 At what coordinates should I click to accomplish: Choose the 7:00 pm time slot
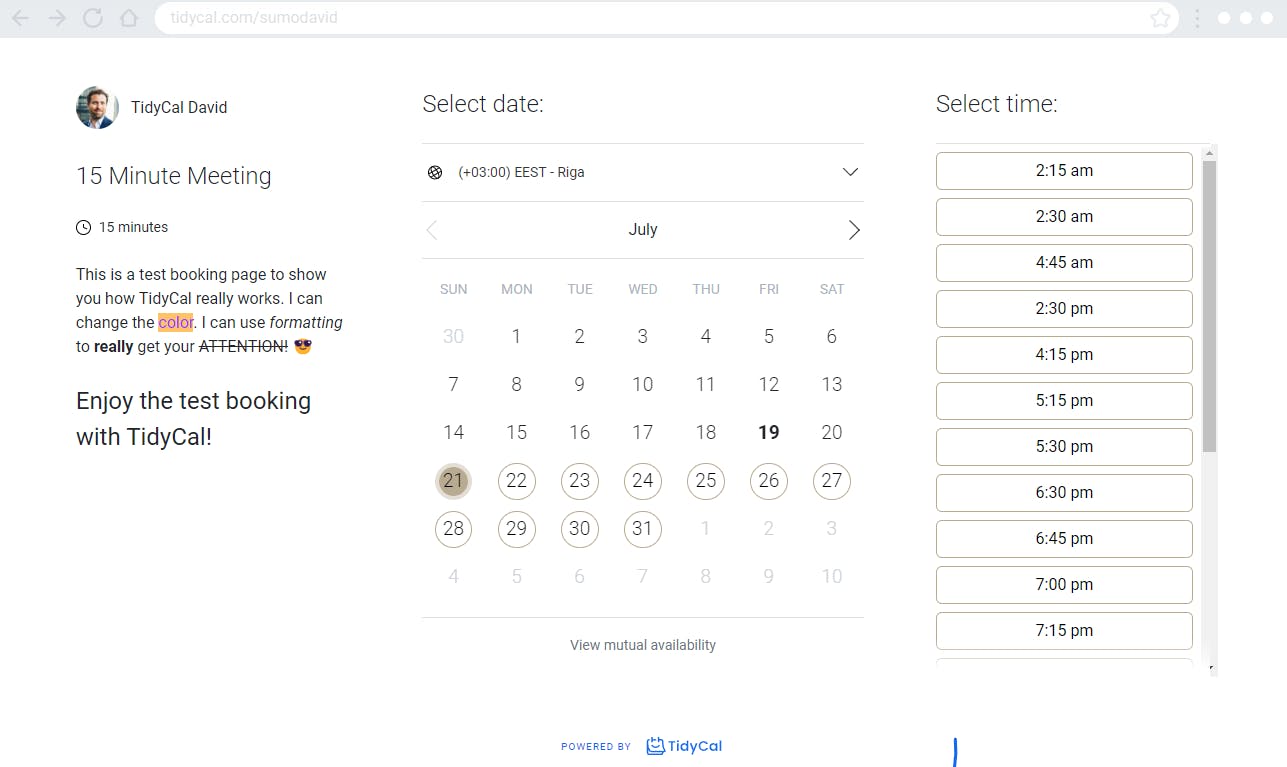tap(1064, 585)
